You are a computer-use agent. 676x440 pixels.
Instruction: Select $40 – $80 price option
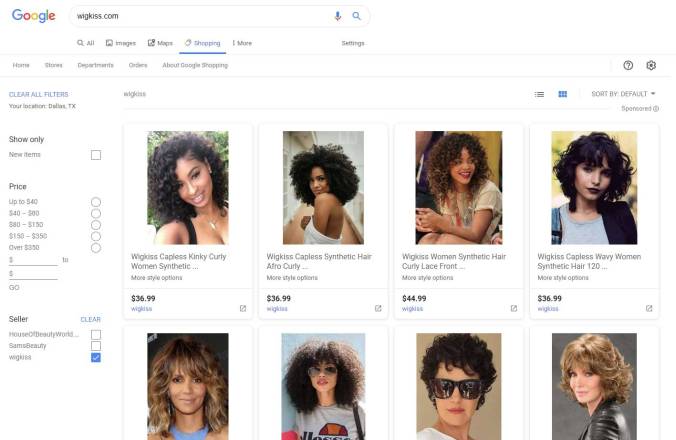[x=96, y=214]
